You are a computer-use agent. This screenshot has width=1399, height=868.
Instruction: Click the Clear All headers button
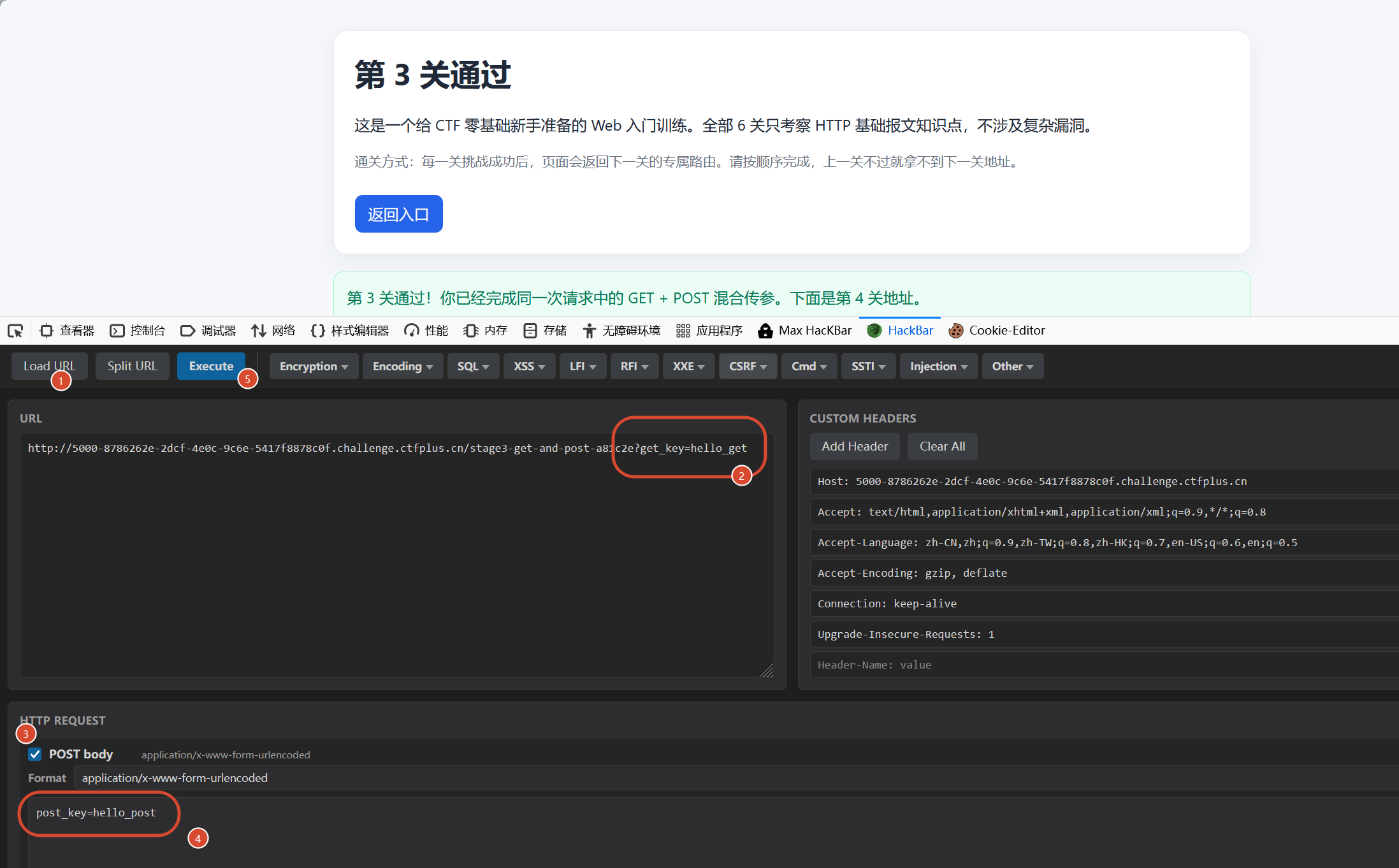tap(942, 447)
